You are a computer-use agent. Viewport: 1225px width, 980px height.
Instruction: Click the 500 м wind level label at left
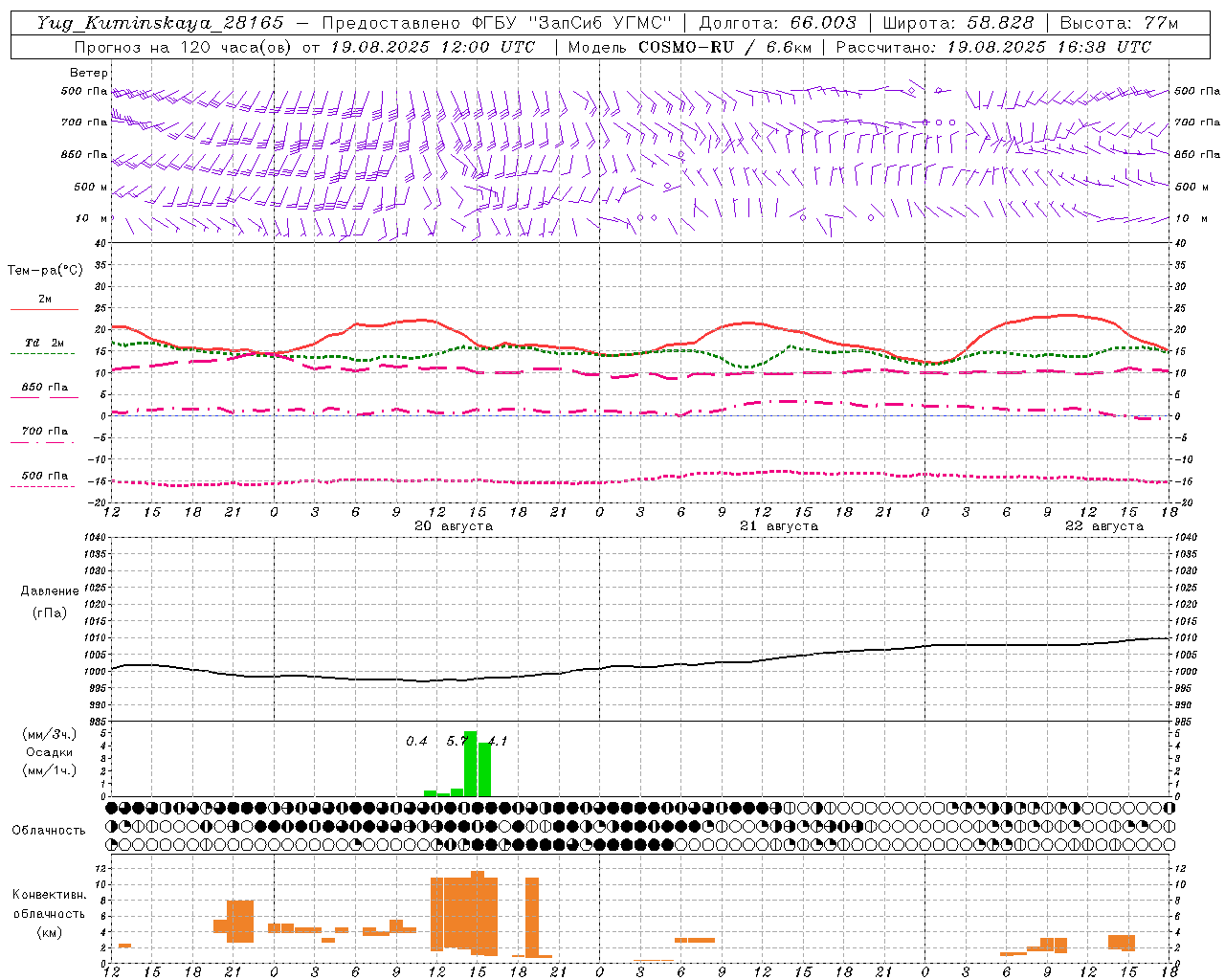[x=91, y=187]
